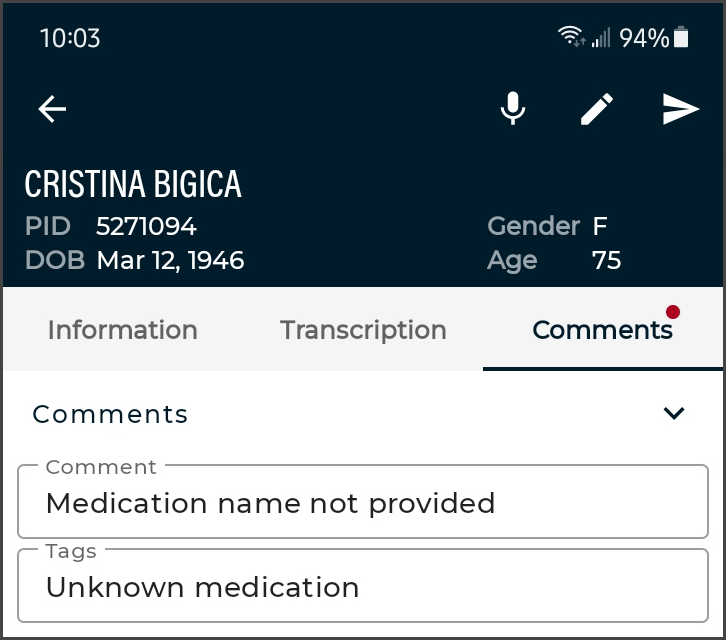This screenshot has width=726, height=640.
Task: Tap the pencil edit icon
Action: 597,109
